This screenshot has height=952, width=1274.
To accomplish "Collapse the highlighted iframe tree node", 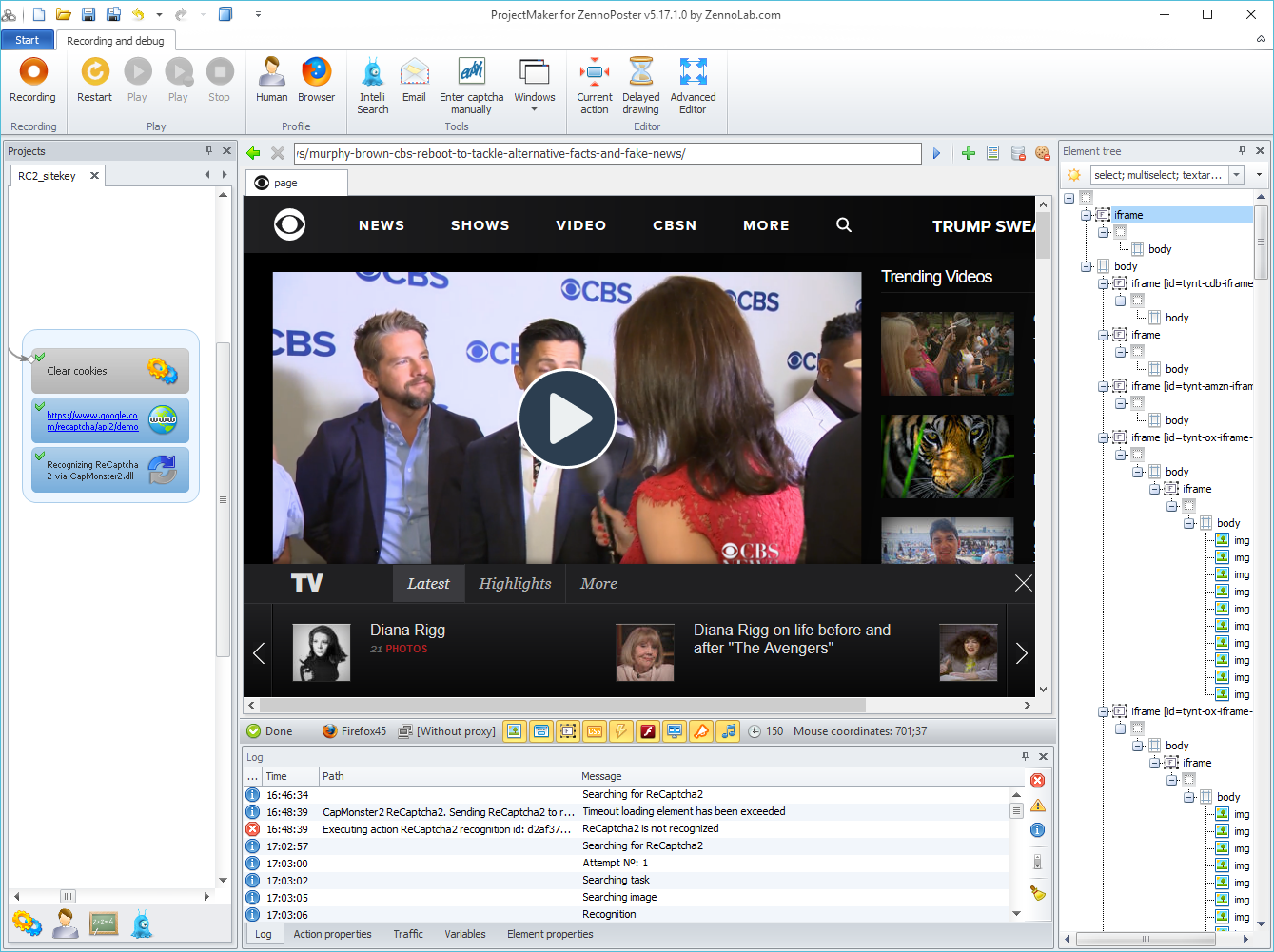I will (x=1087, y=215).
